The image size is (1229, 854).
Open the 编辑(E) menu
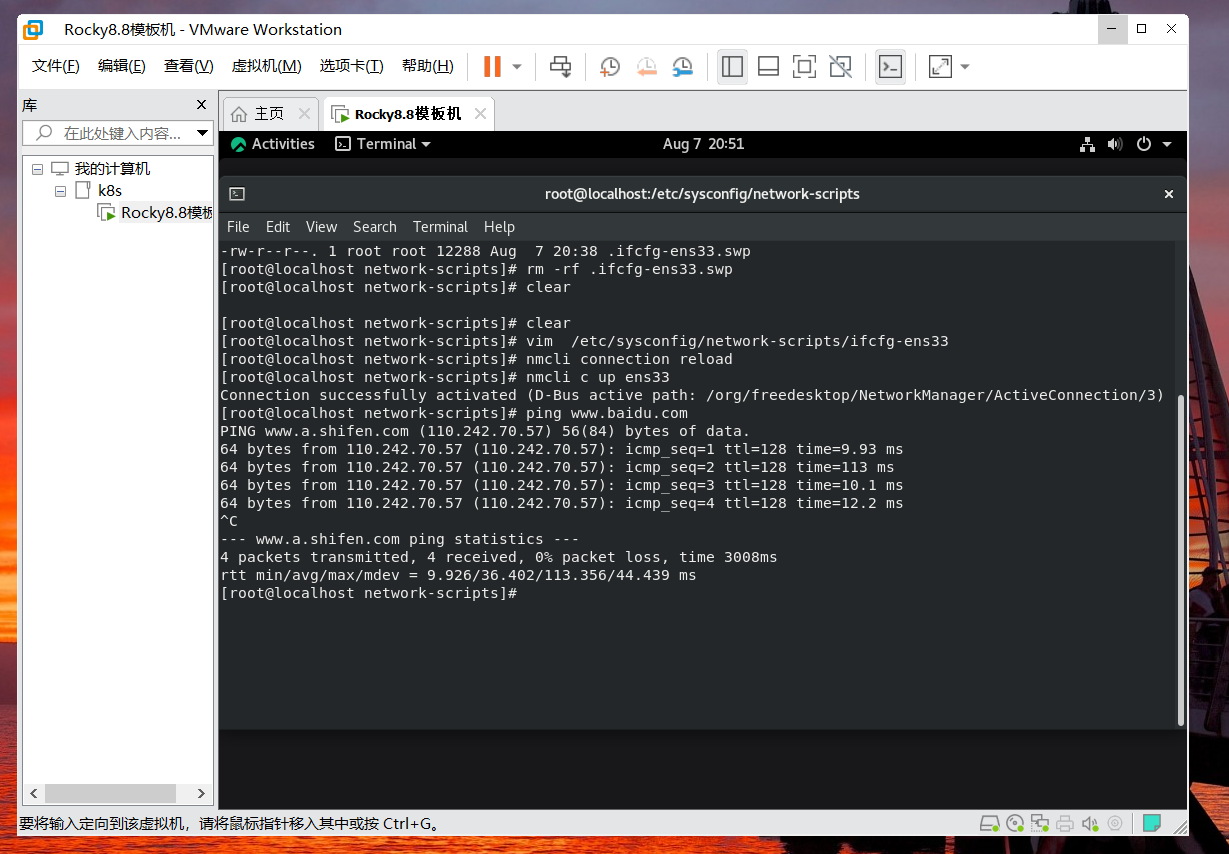click(x=122, y=66)
